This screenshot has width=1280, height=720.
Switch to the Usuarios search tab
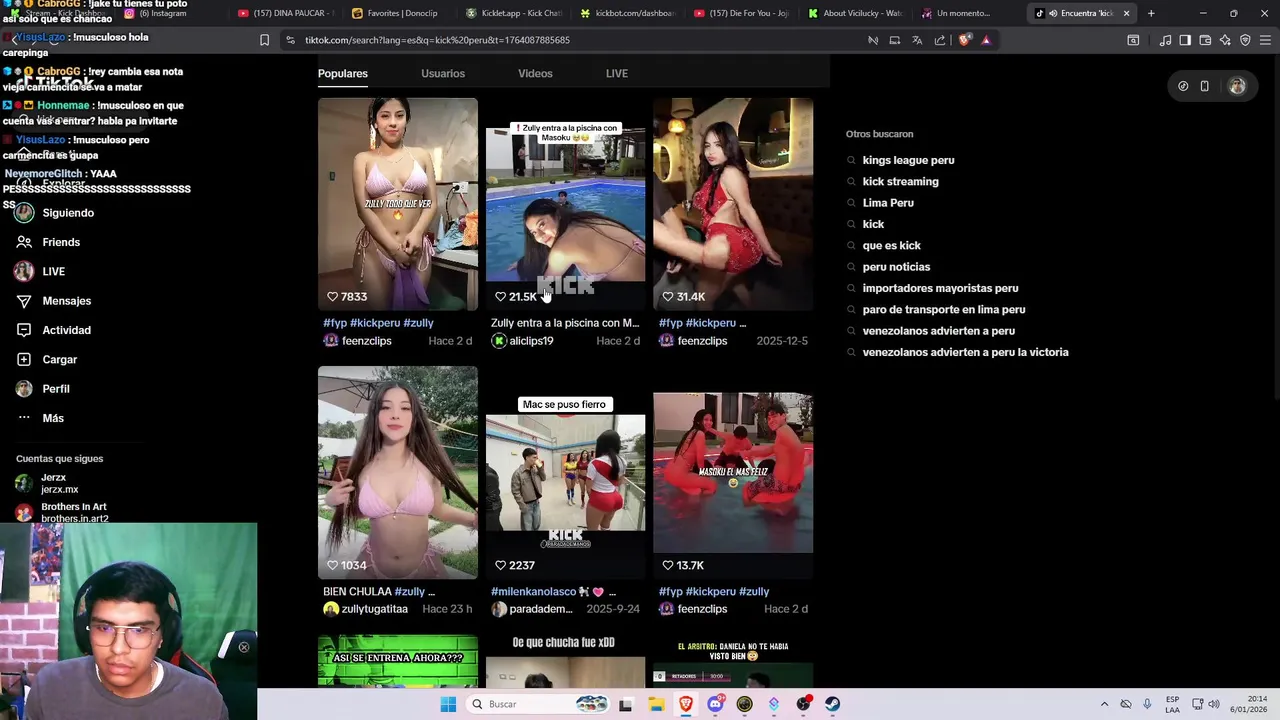point(443,74)
